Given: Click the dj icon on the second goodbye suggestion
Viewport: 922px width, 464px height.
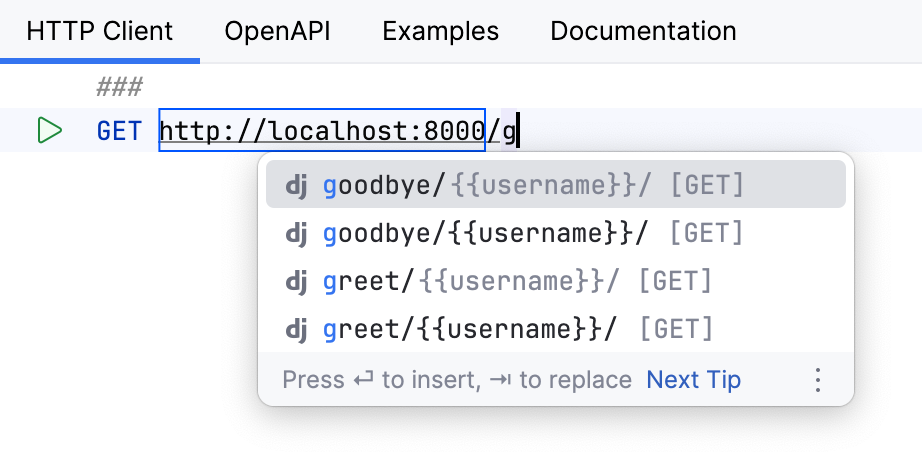Looking at the screenshot, I should [296, 233].
